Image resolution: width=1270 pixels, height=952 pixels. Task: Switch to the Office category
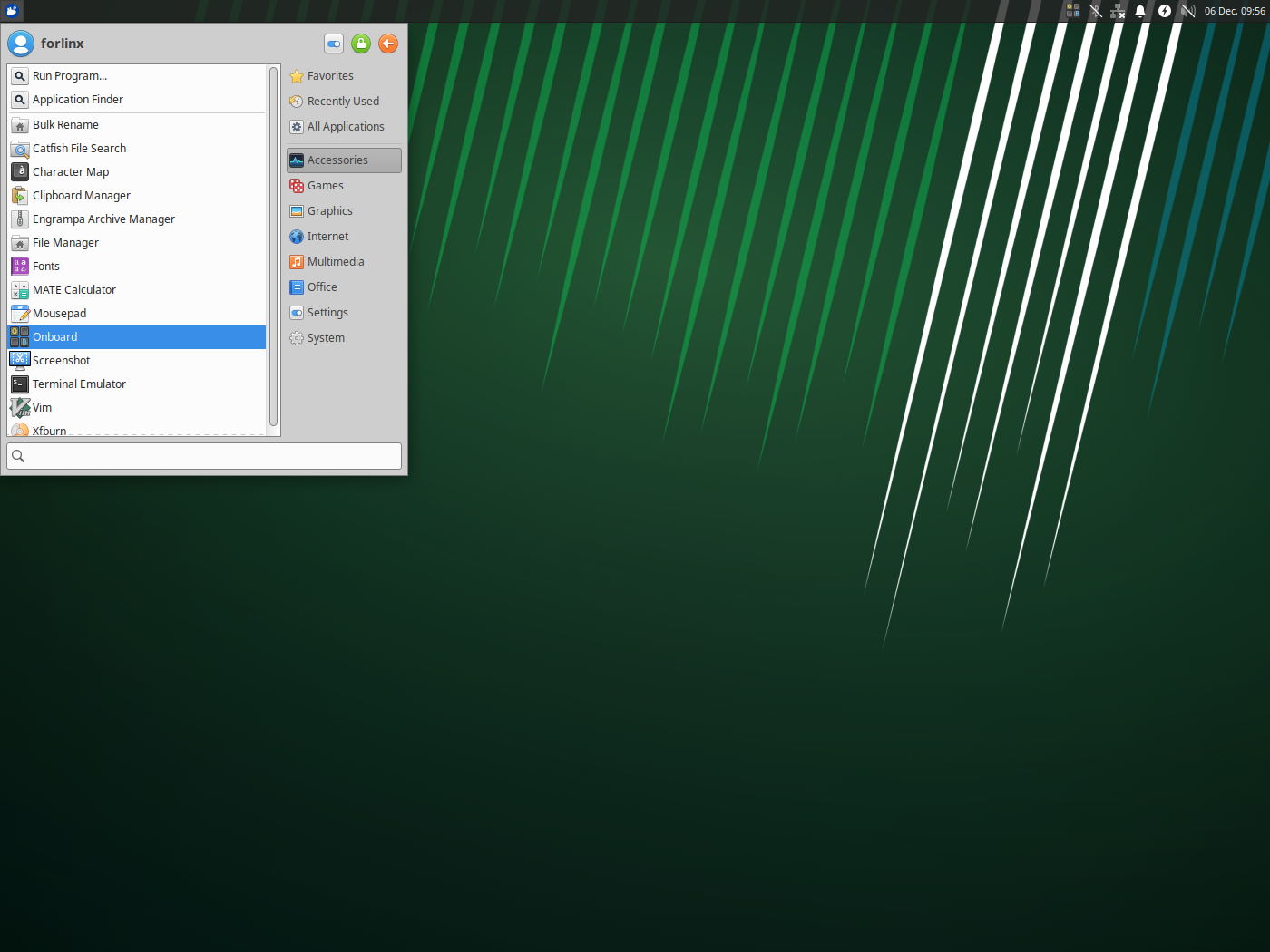tap(344, 287)
